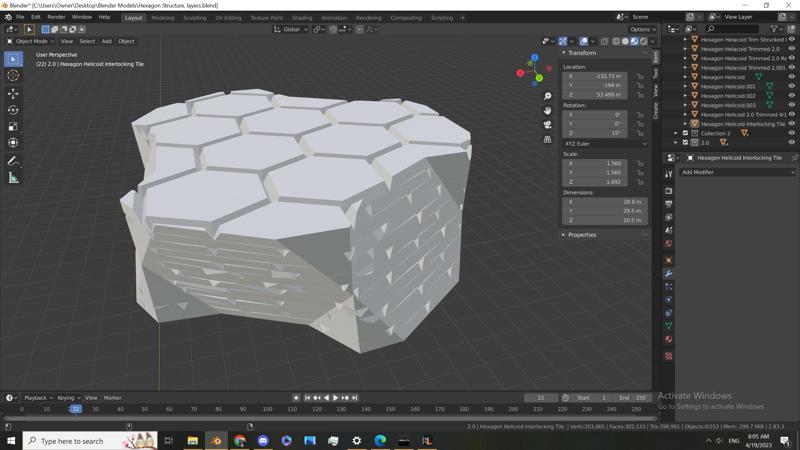Open Blender from the Windows taskbar
The width and height of the screenshot is (800, 450).
[216, 441]
